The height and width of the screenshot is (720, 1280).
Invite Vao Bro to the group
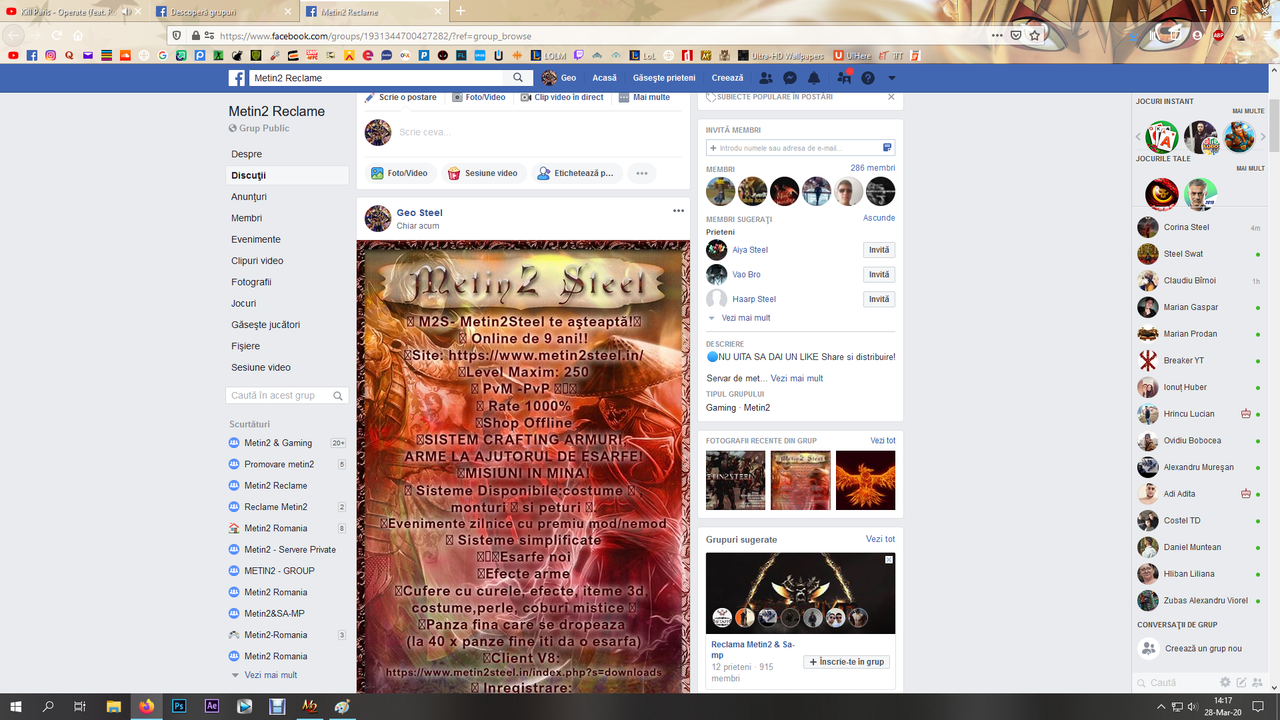click(879, 274)
